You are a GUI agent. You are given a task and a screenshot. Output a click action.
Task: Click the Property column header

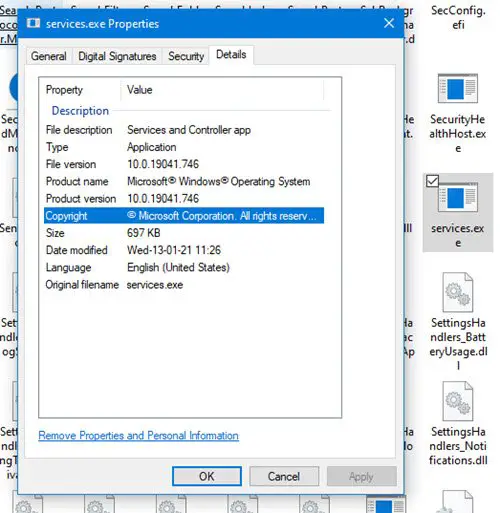pos(79,90)
